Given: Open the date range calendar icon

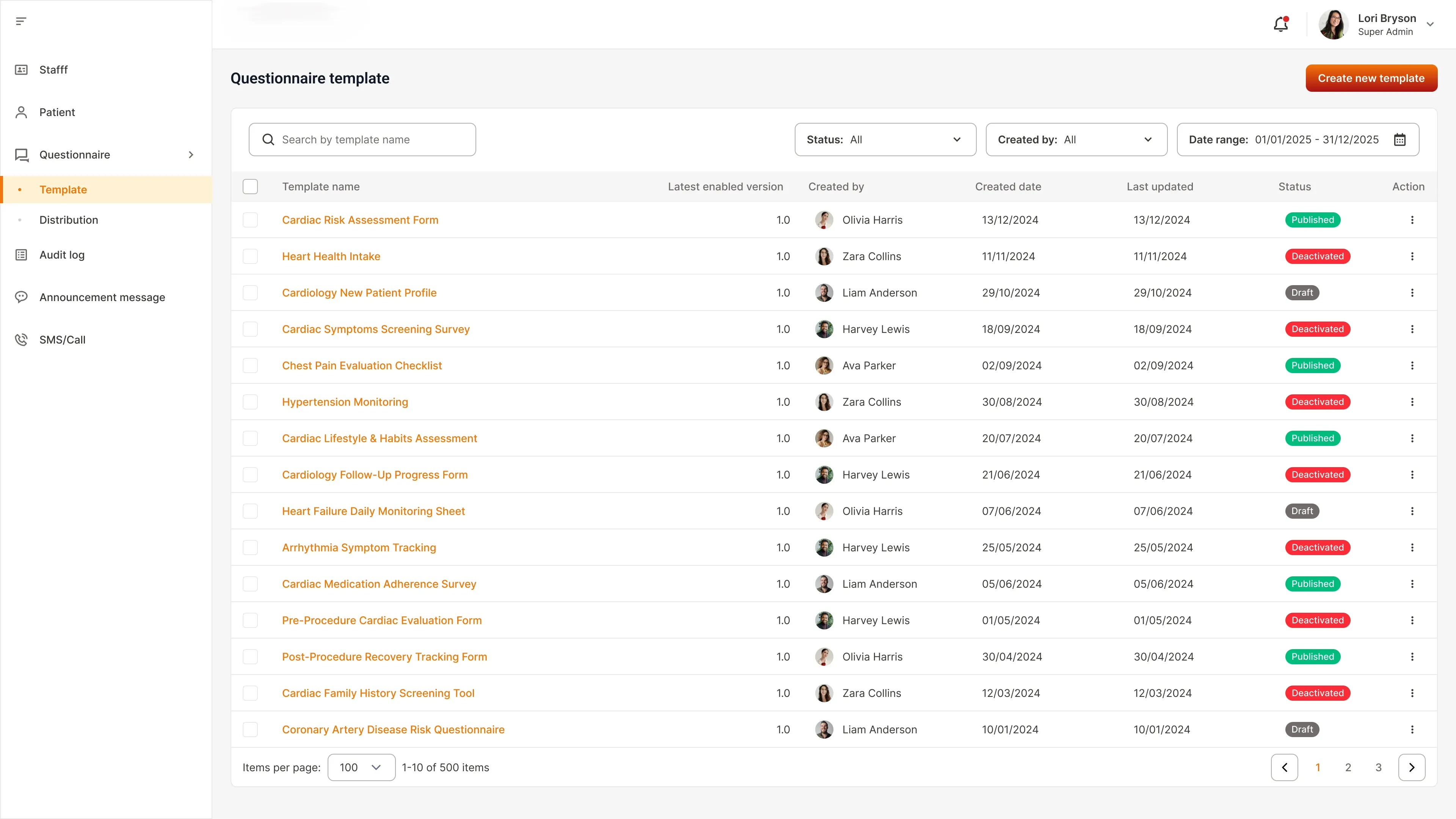Looking at the screenshot, I should [1400, 140].
